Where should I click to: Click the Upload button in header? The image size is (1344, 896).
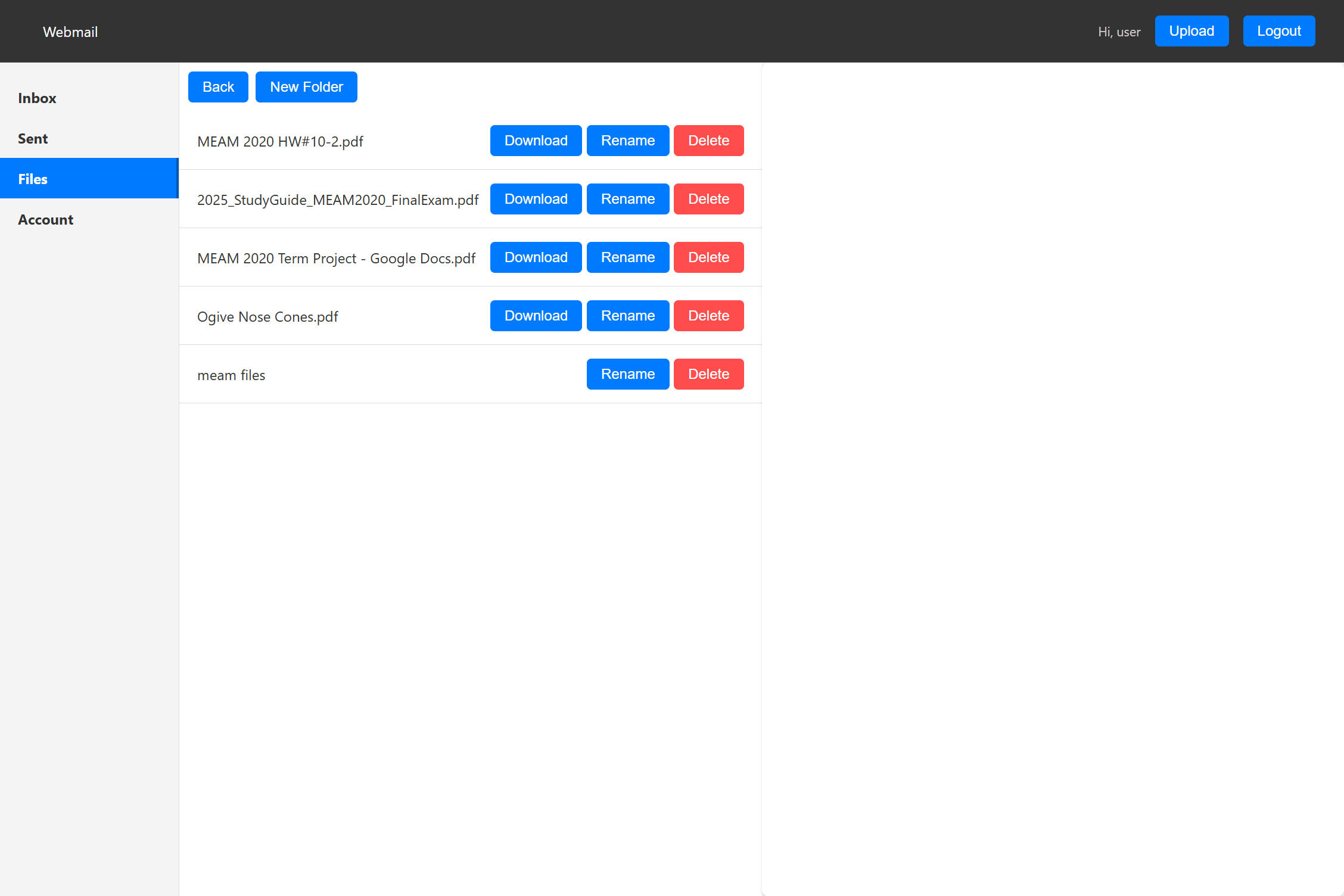click(1191, 31)
